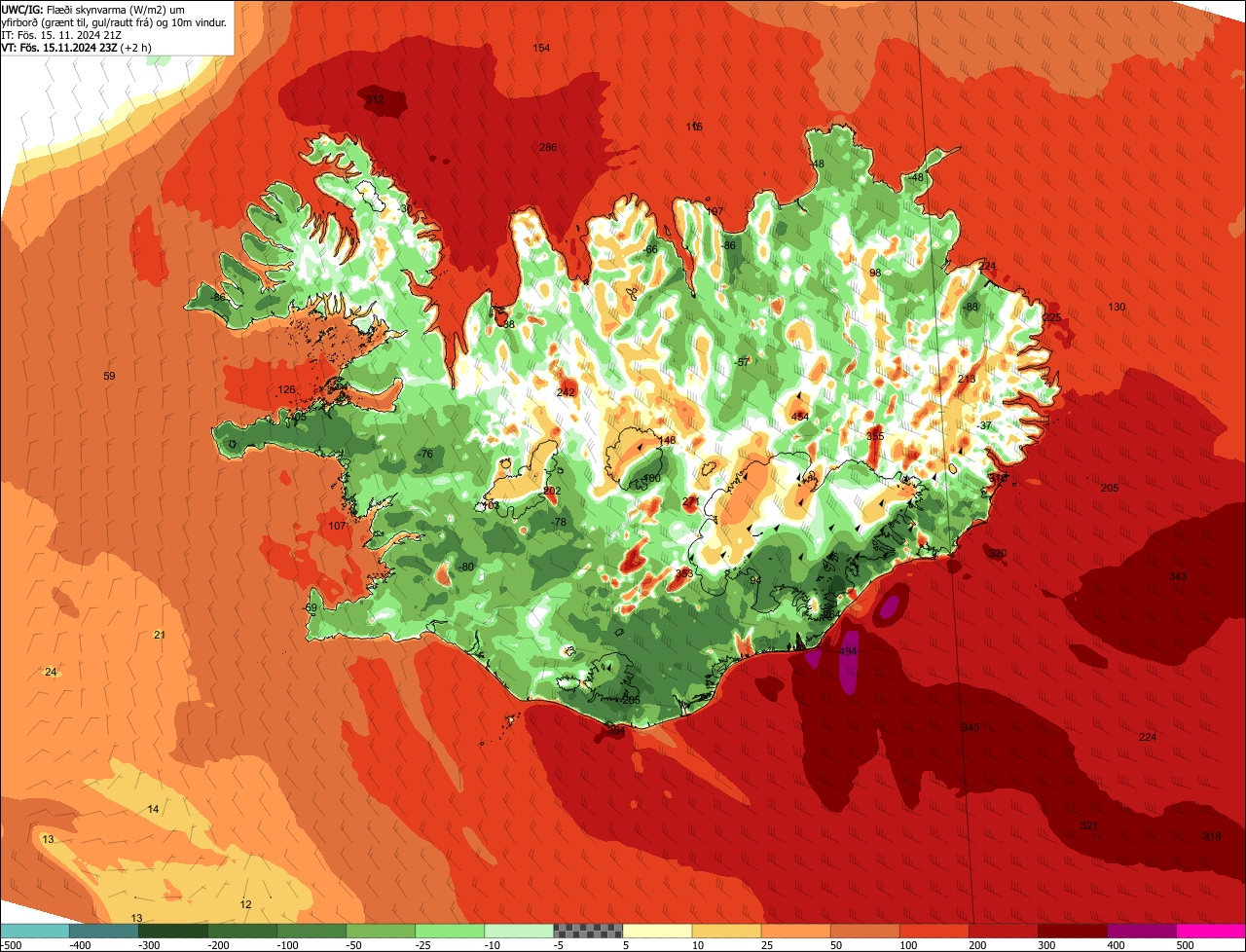Click the 353 value near the southern glacier
Screen dimensions: 1246x952
(x=684, y=573)
